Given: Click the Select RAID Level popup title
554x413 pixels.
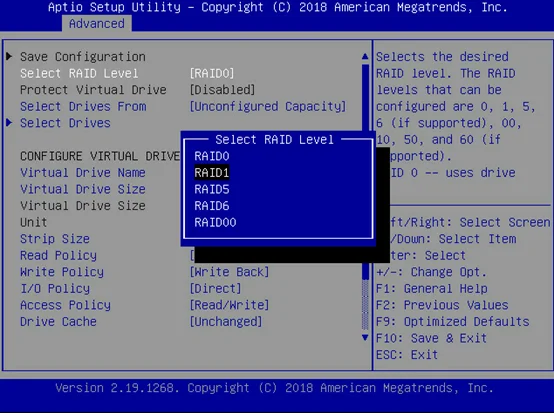Looking at the screenshot, I should [x=275, y=140].
